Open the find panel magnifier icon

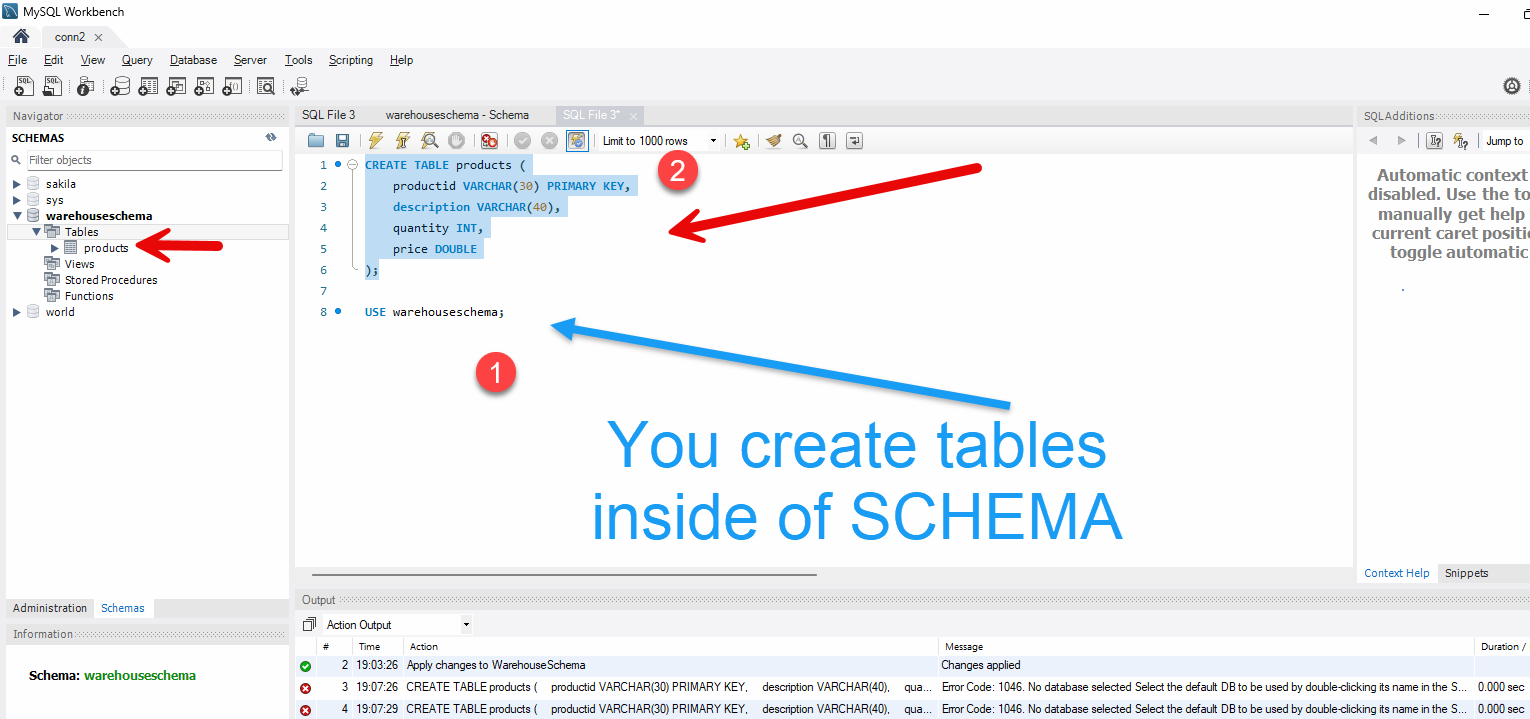click(x=800, y=141)
